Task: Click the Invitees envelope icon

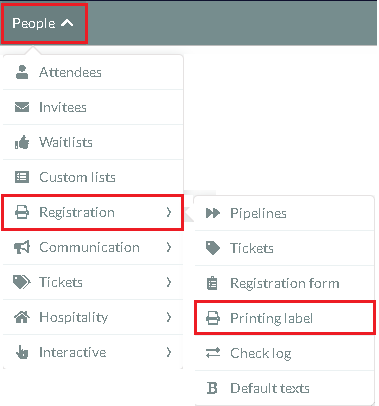Action: 22,107
